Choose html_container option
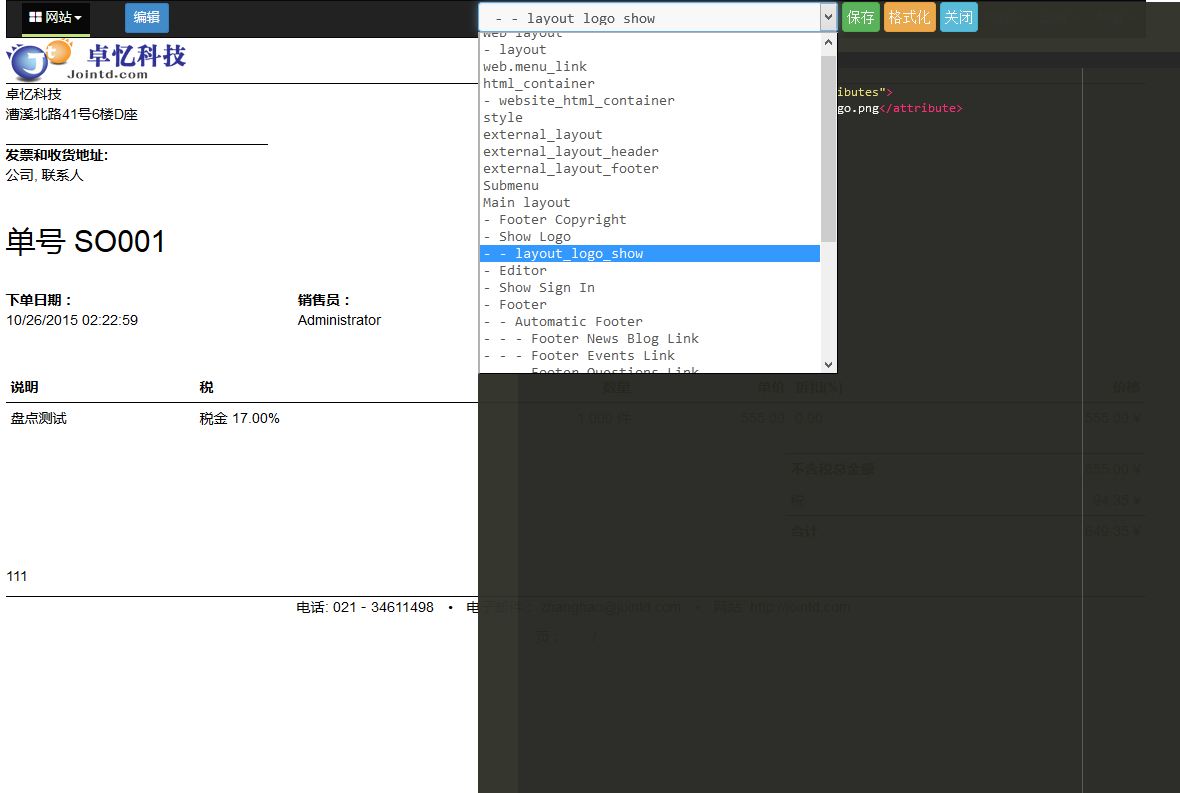This screenshot has width=1180, height=793. (x=539, y=84)
